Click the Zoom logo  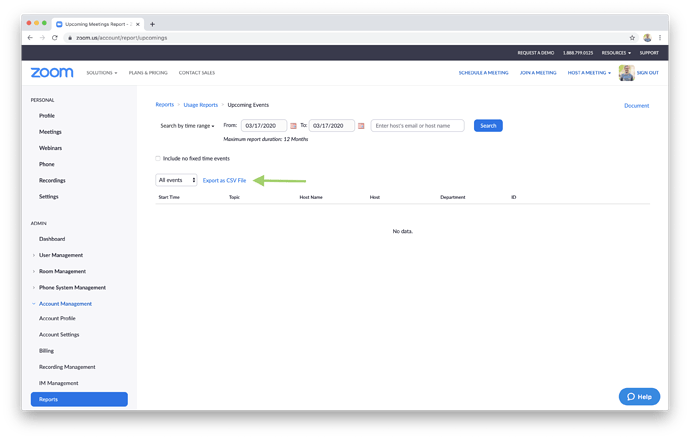[x=52, y=73]
